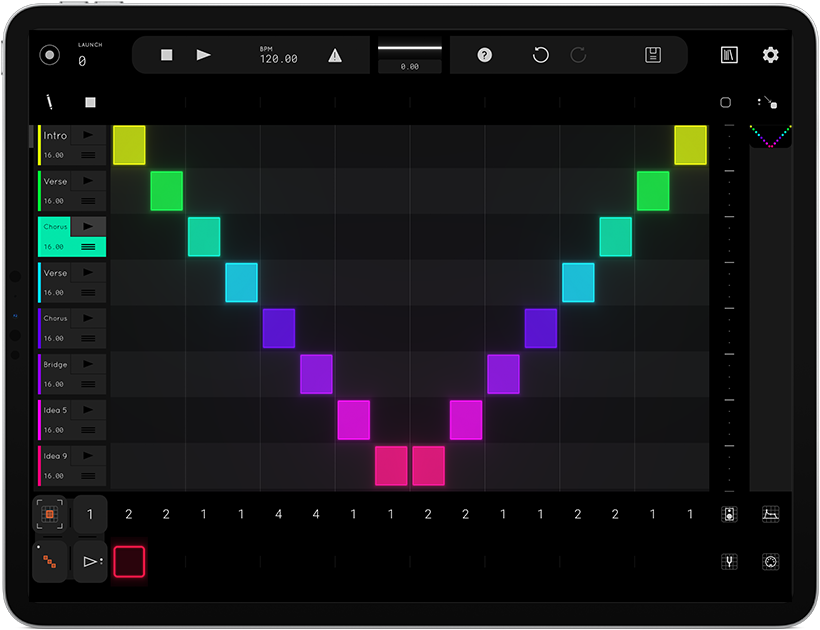This screenshot has width=820, height=630.
Task: Launch the cyan Verse scene play arrow
Action: click(88, 272)
